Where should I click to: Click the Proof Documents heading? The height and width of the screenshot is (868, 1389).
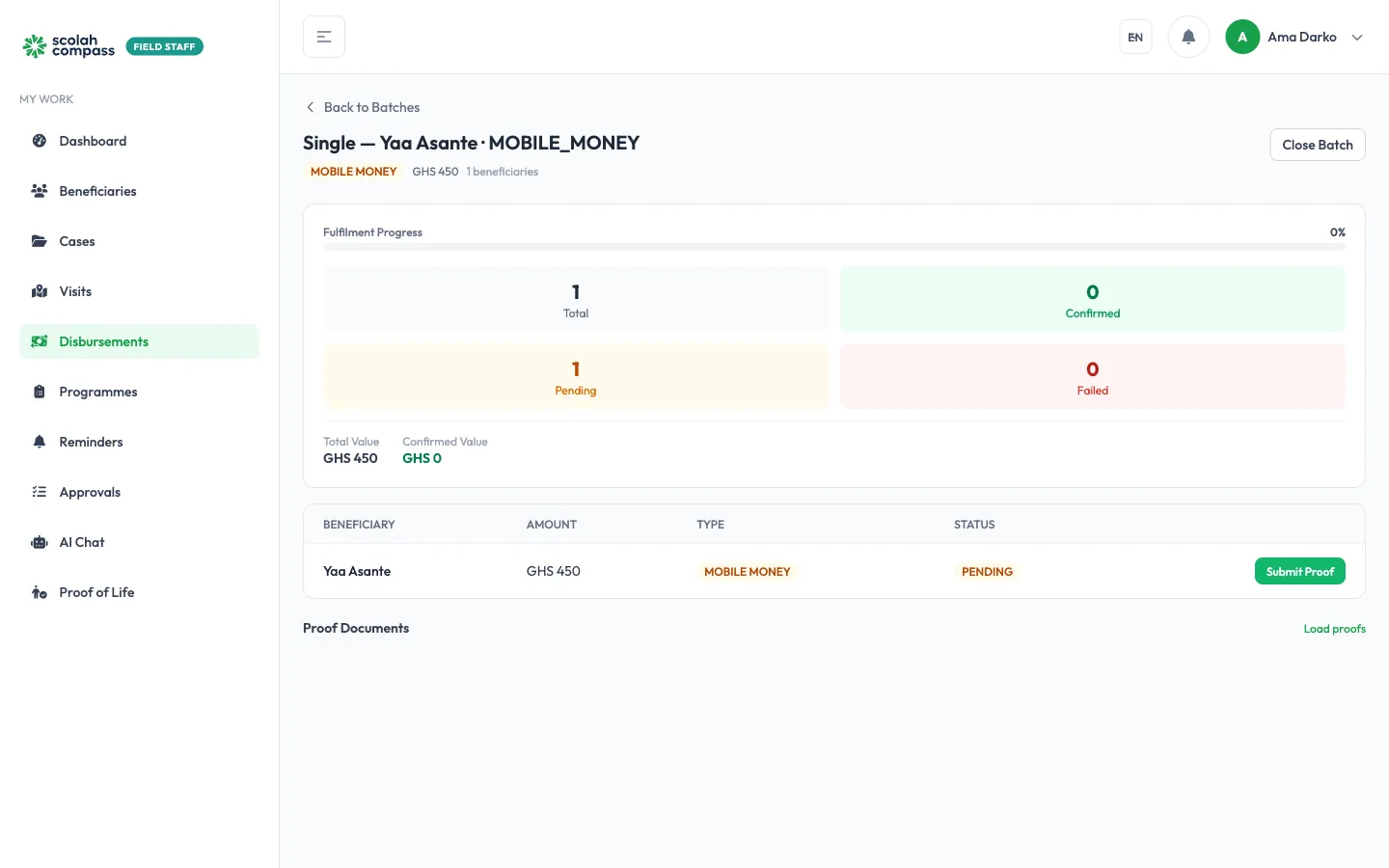(356, 628)
